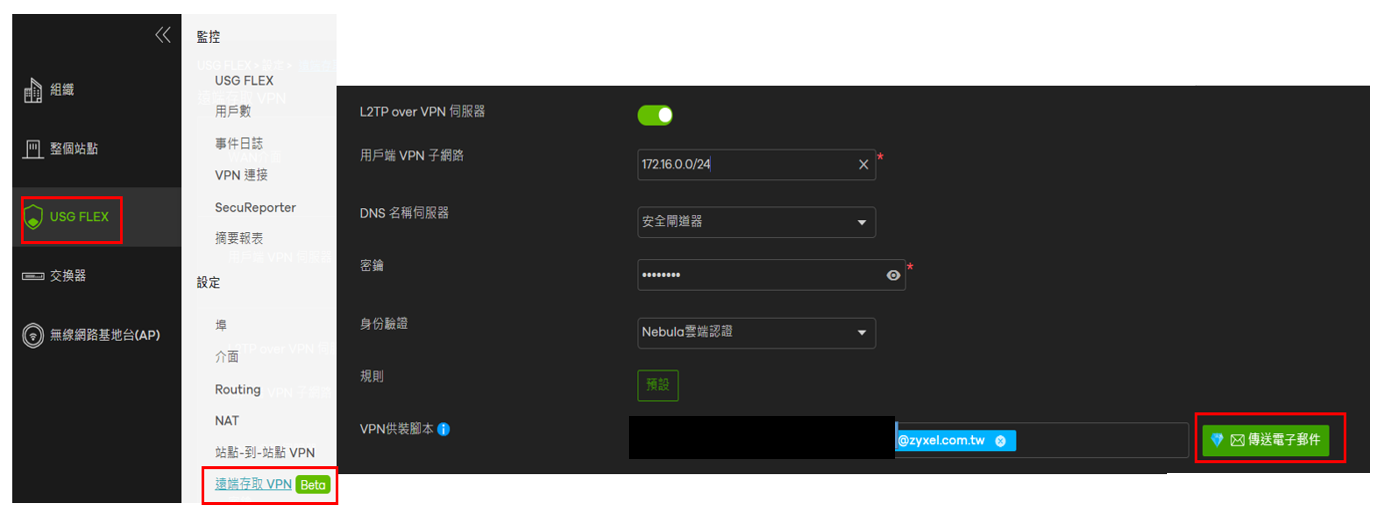1381x510 pixels.
Task: Open the DNS 名稱伺服器 dropdown
Action: click(756, 222)
